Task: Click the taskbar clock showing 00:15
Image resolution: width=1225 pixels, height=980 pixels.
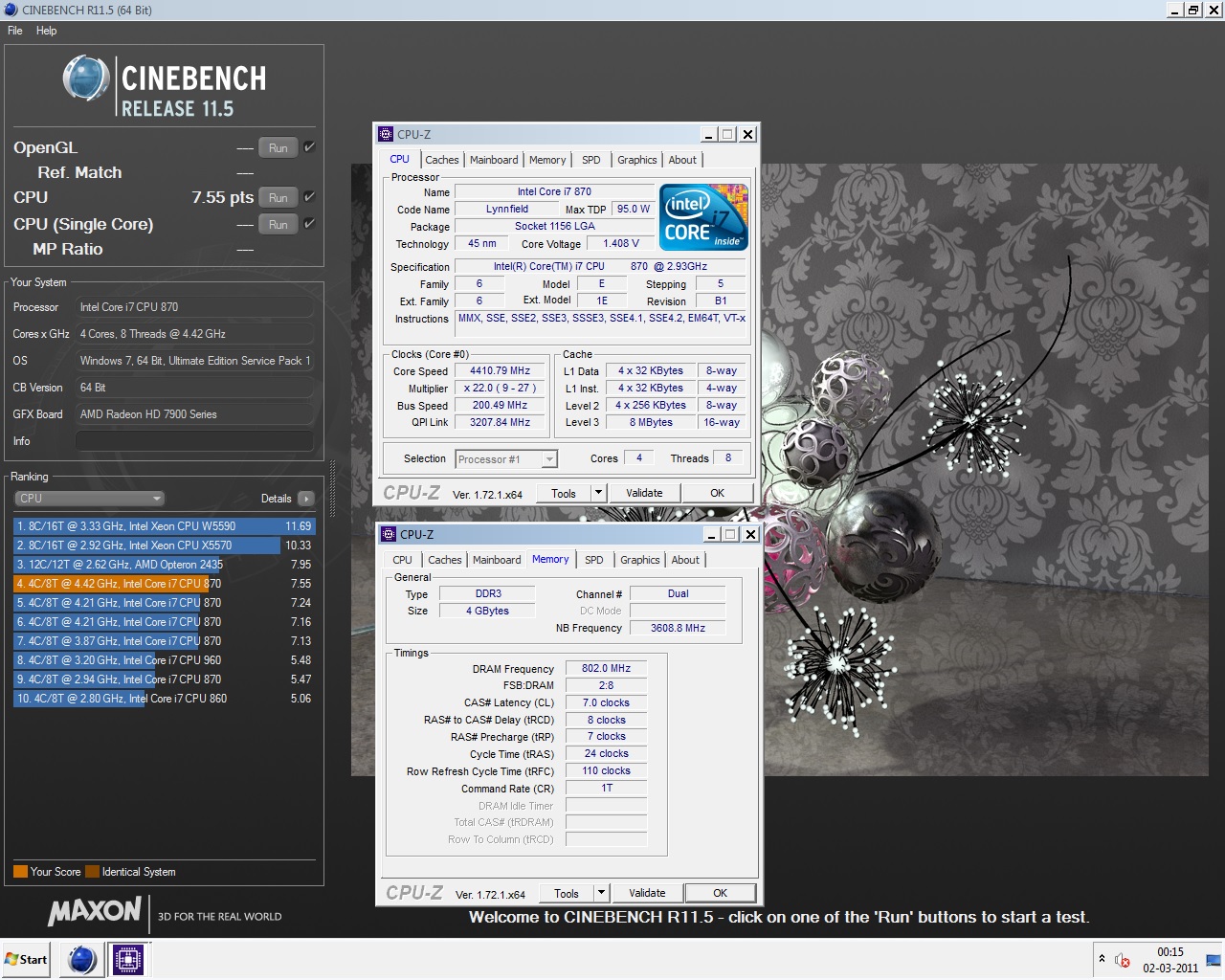Action: (1170, 952)
